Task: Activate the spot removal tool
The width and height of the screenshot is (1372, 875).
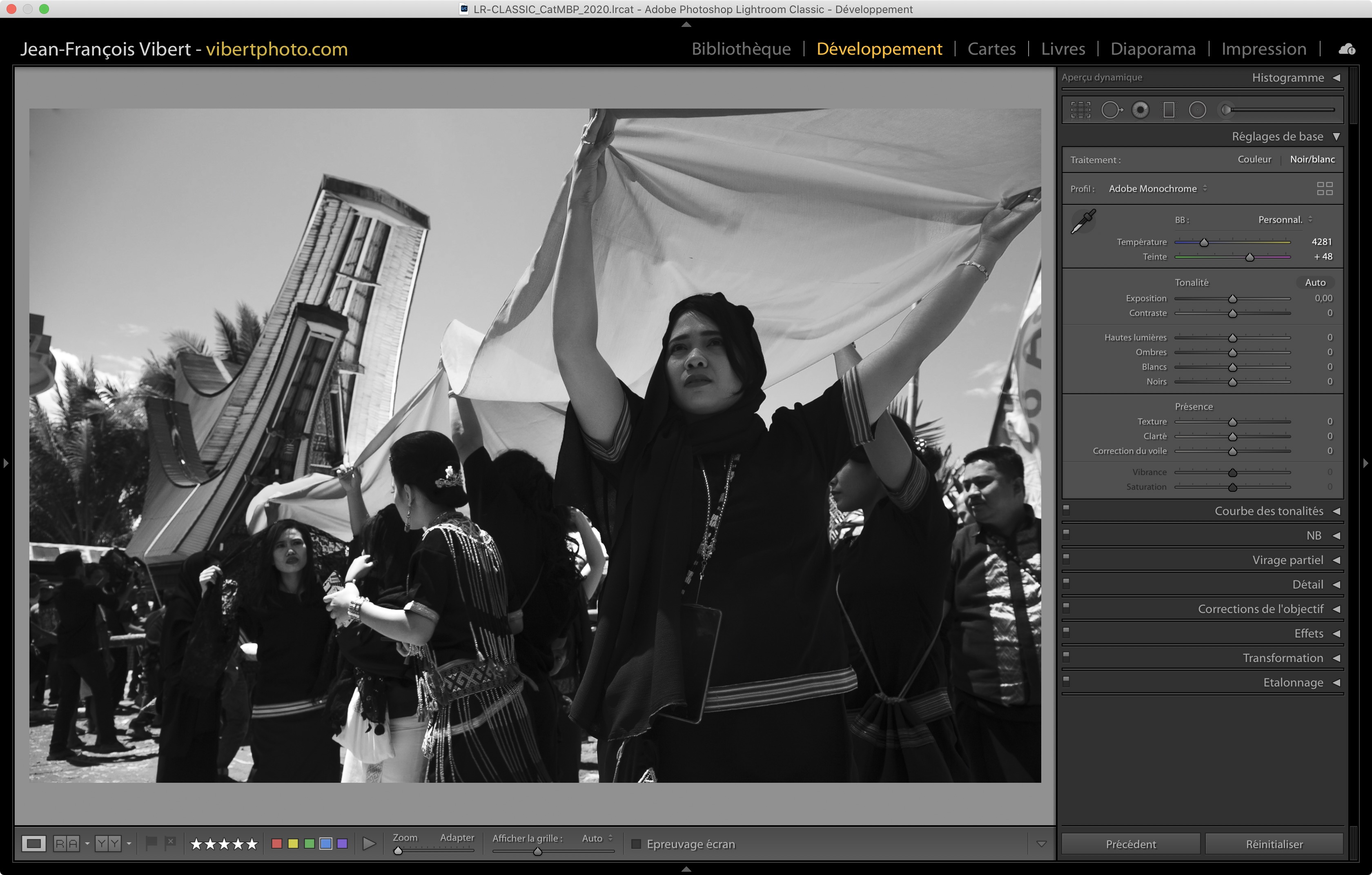Action: click(x=1111, y=110)
